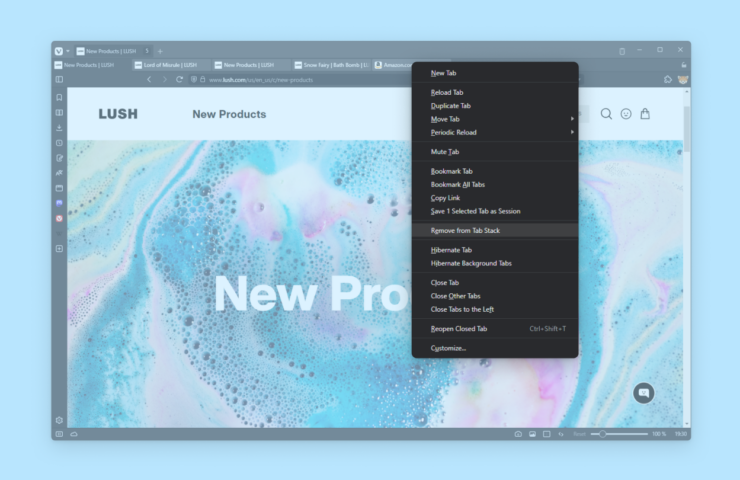740x480 pixels.
Task: Toggle tab tiling in status bar
Action: click(547, 434)
